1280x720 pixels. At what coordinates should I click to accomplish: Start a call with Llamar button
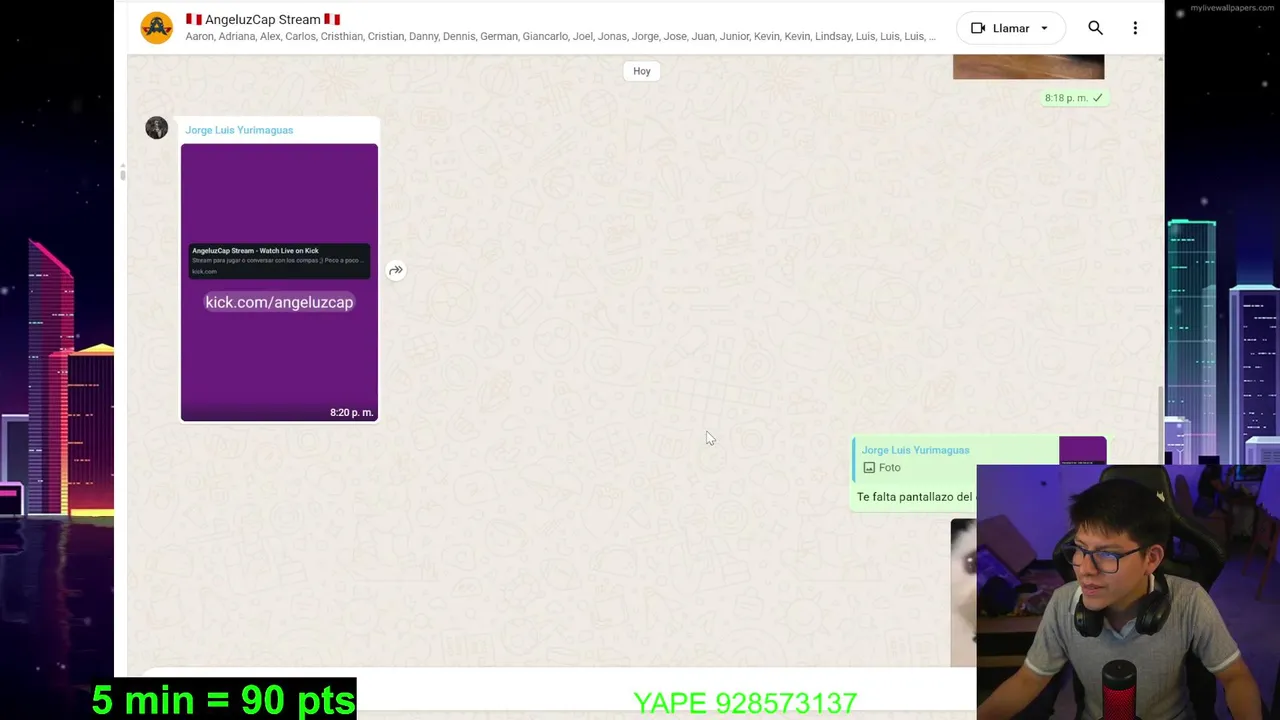click(x=1010, y=28)
